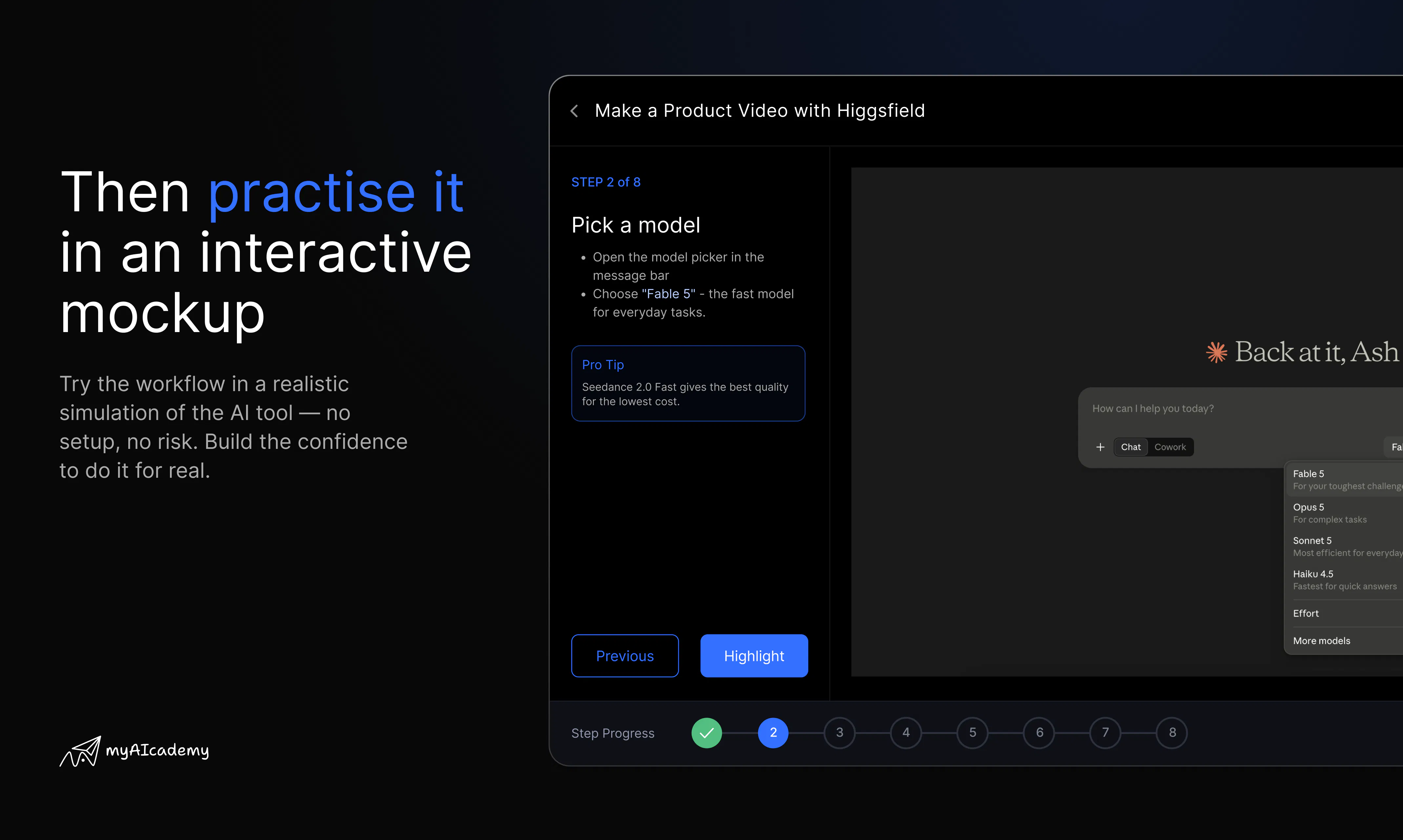Click the "Back at it, Ash" greeting
The width and height of the screenshot is (1403, 840).
point(1317,352)
